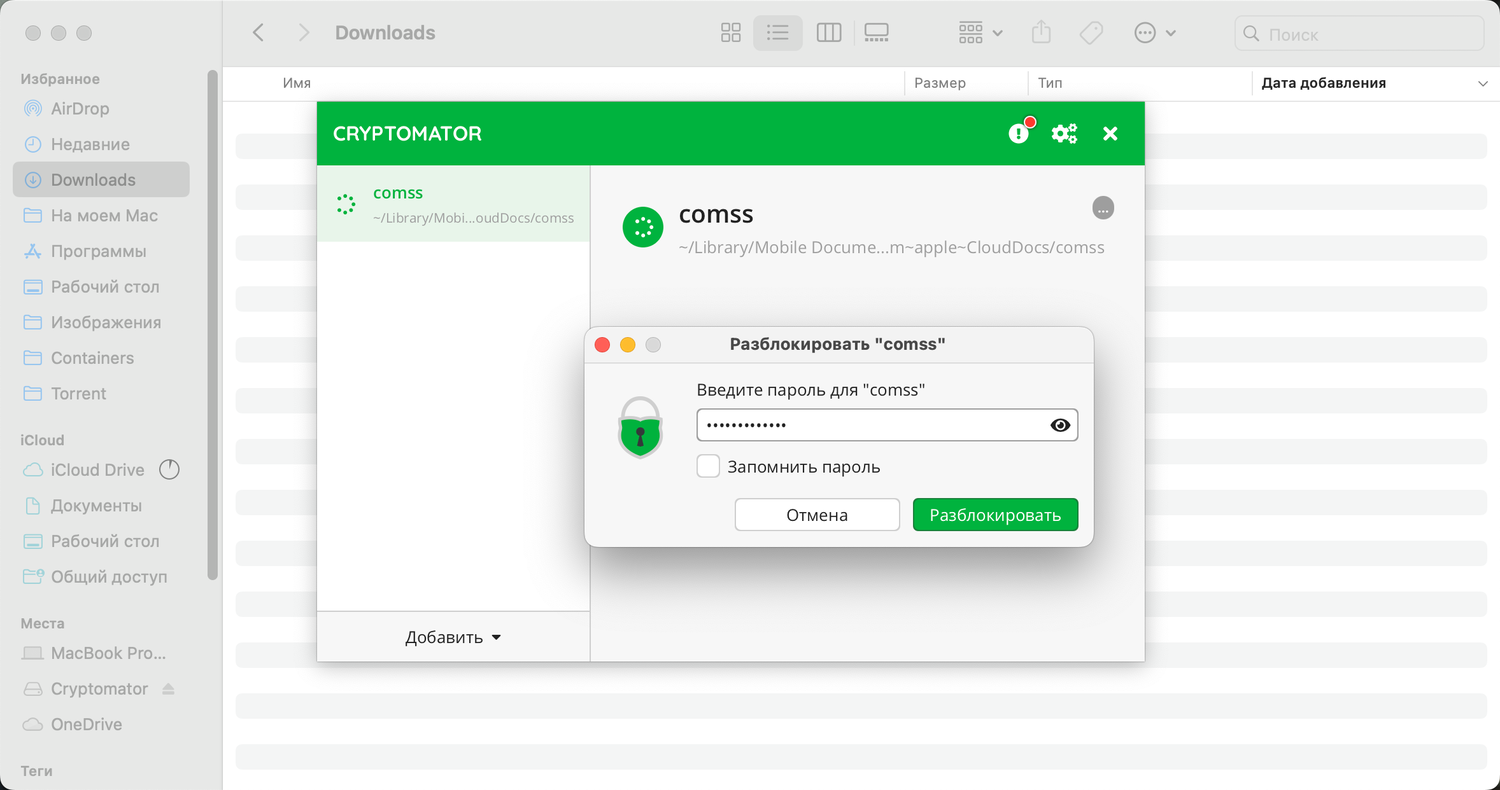This screenshot has width=1500, height=790.
Task: Sort by the Тип column header
Action: (1050, 83)
